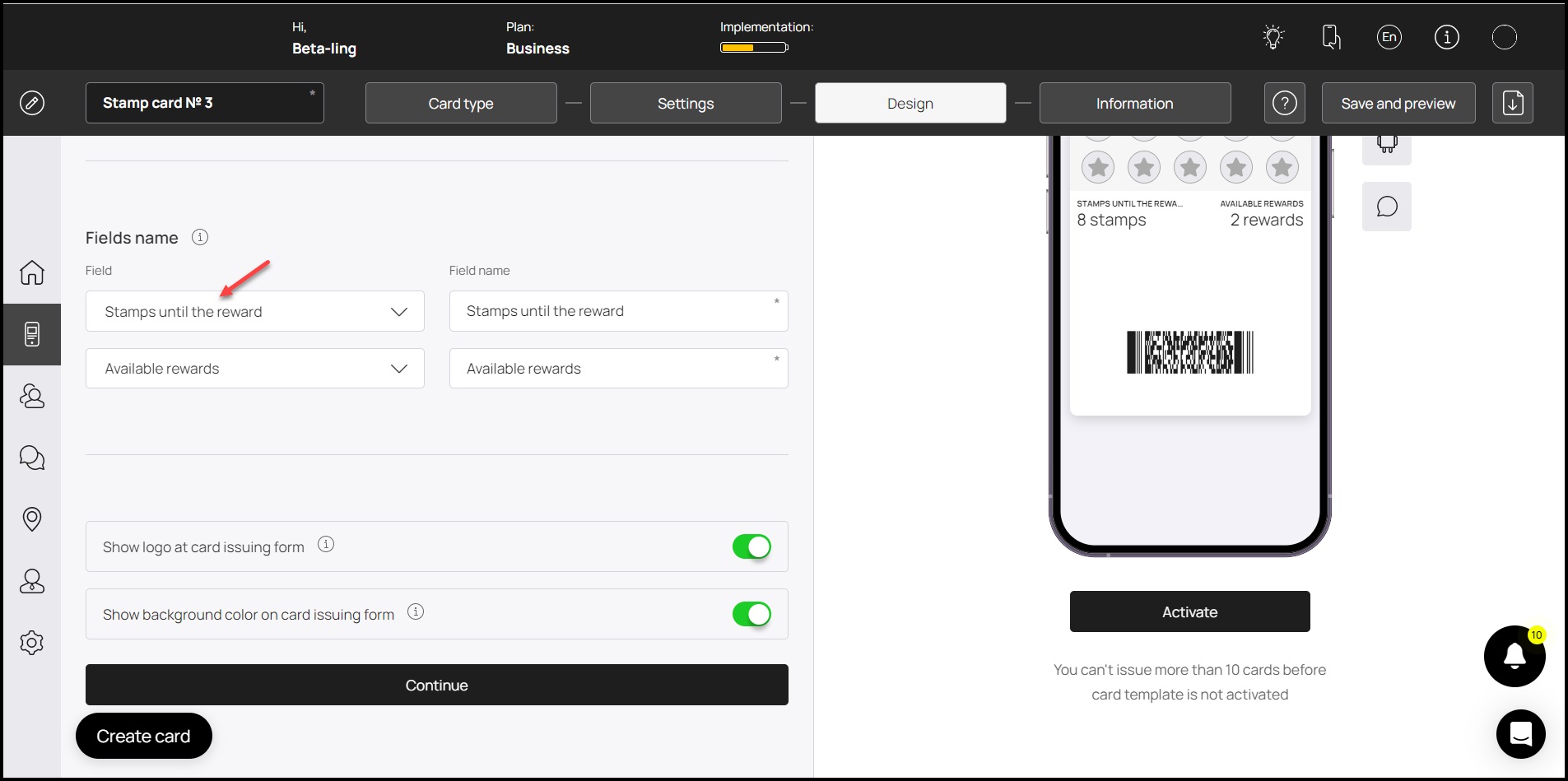The image size is (1568, 781).
Task: Open the help question mark icon
Action: pyautogui.click(x=1285, y=103)
